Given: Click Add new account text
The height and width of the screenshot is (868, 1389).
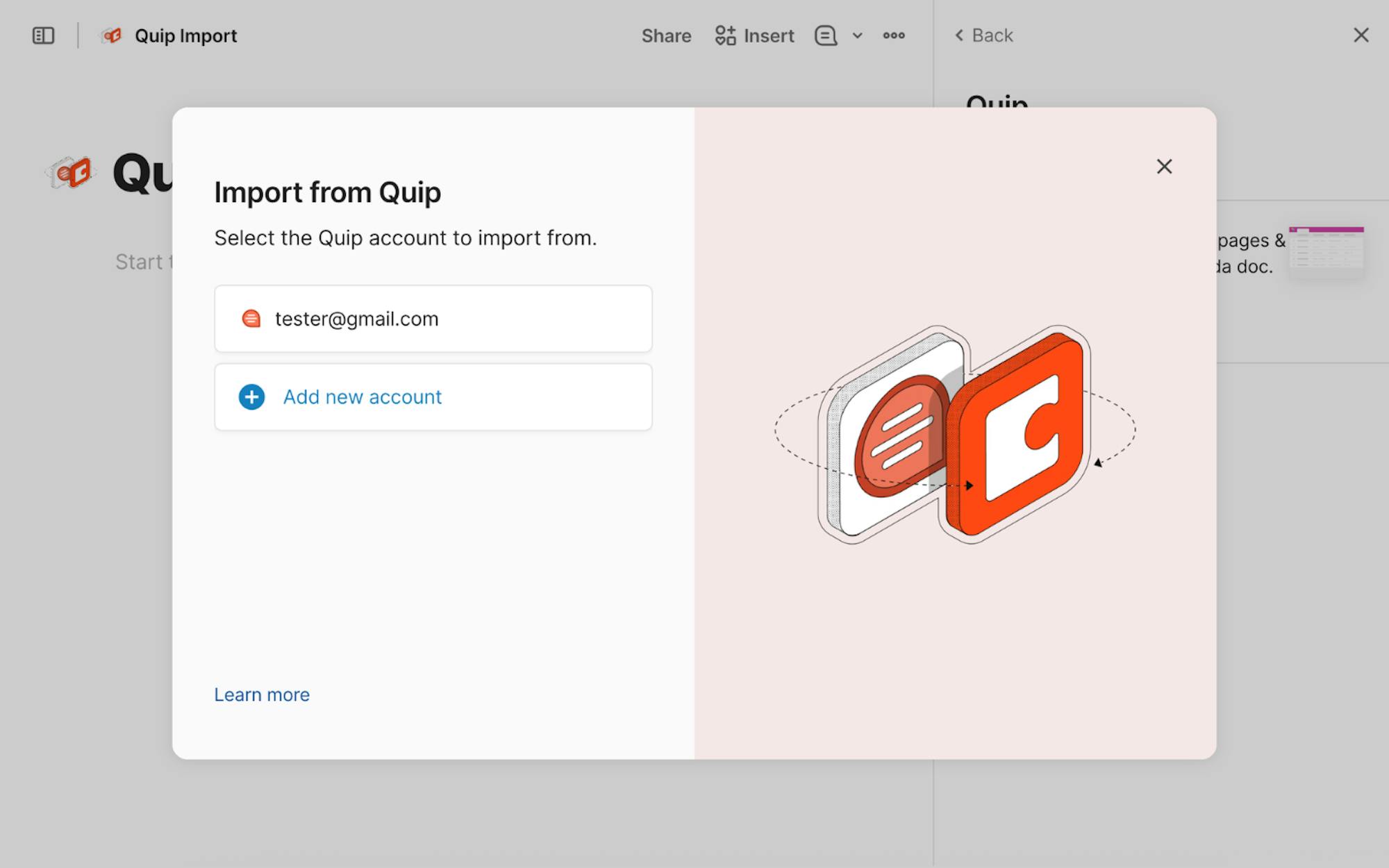Looking at the screenshot, I should 362,397.
